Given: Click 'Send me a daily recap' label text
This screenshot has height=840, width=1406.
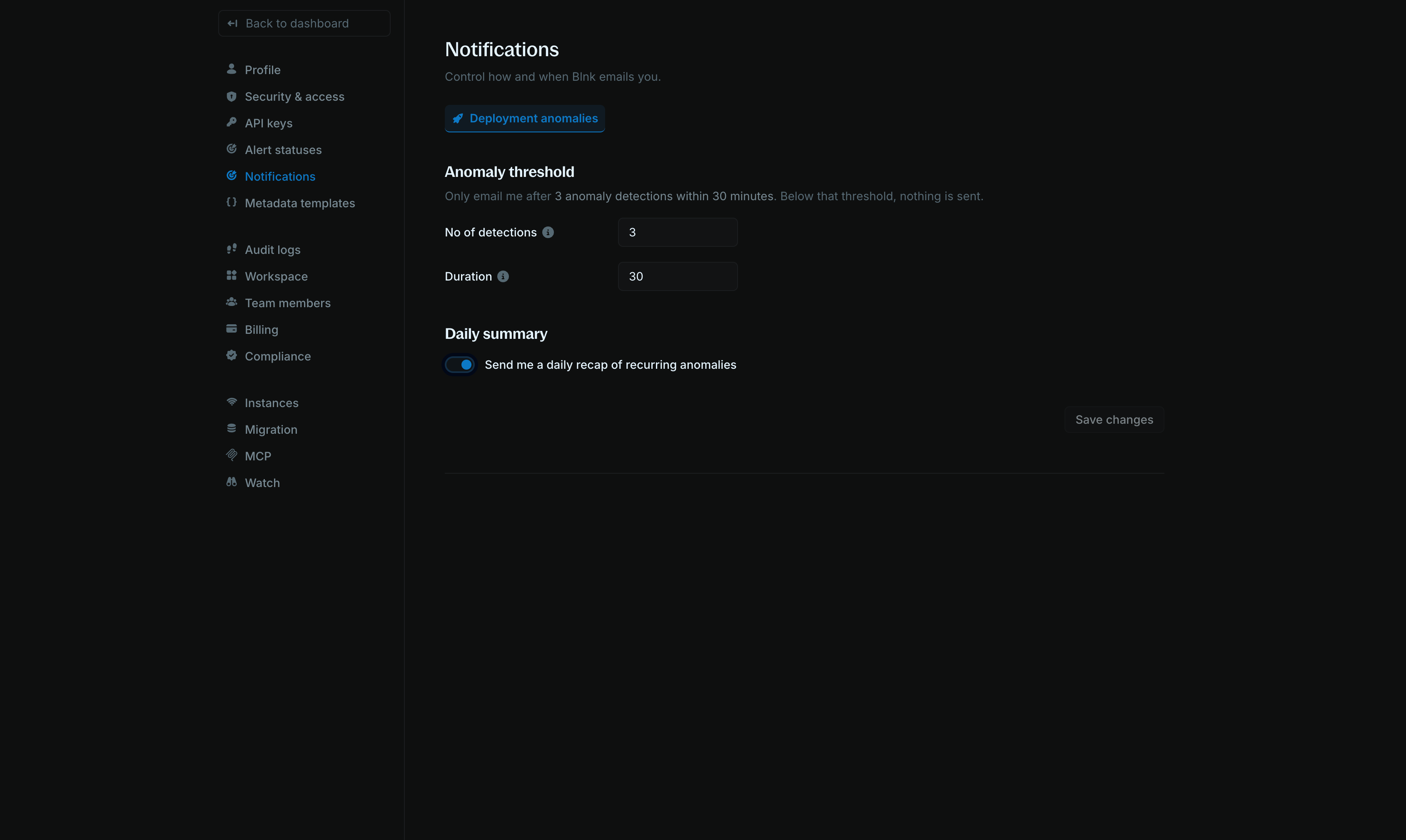Looking at the screenshot, I should (610, 365).
